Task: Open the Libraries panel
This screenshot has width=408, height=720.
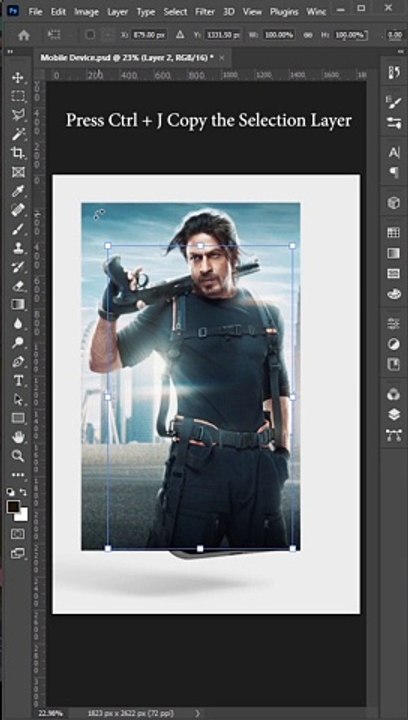Action: (393, 365)
